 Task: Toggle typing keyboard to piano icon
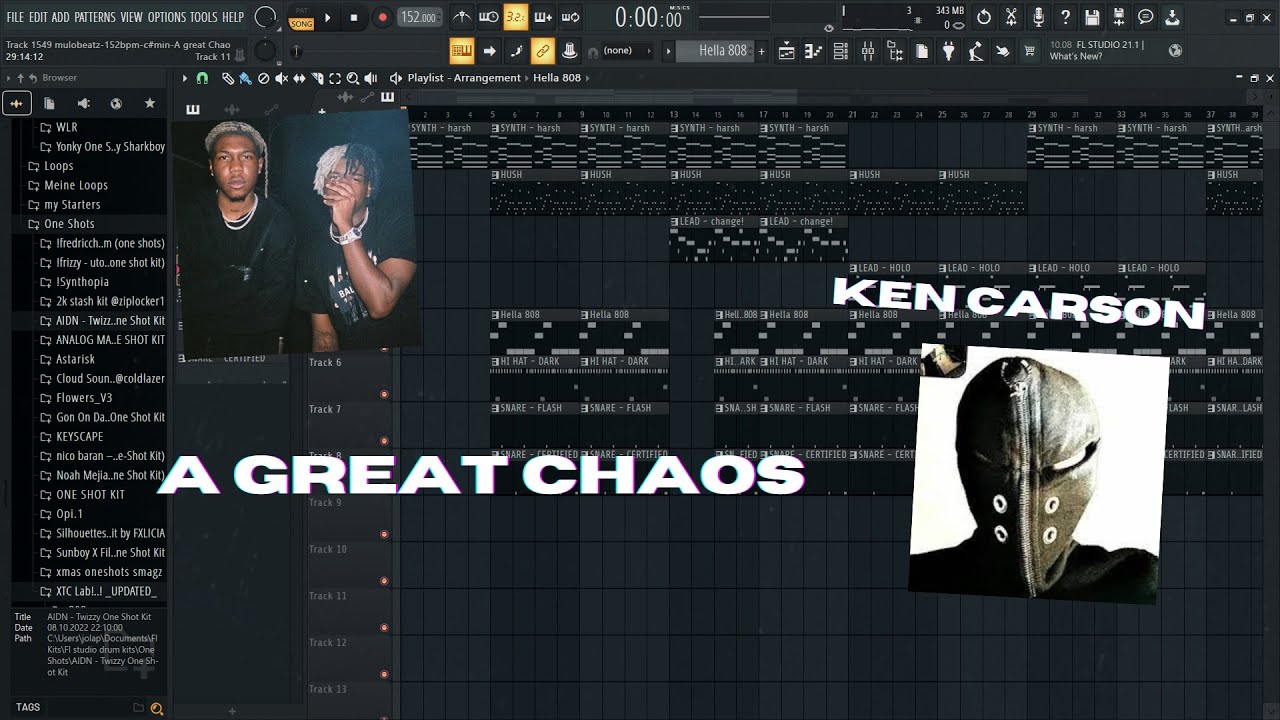click(x=461, y=51)
